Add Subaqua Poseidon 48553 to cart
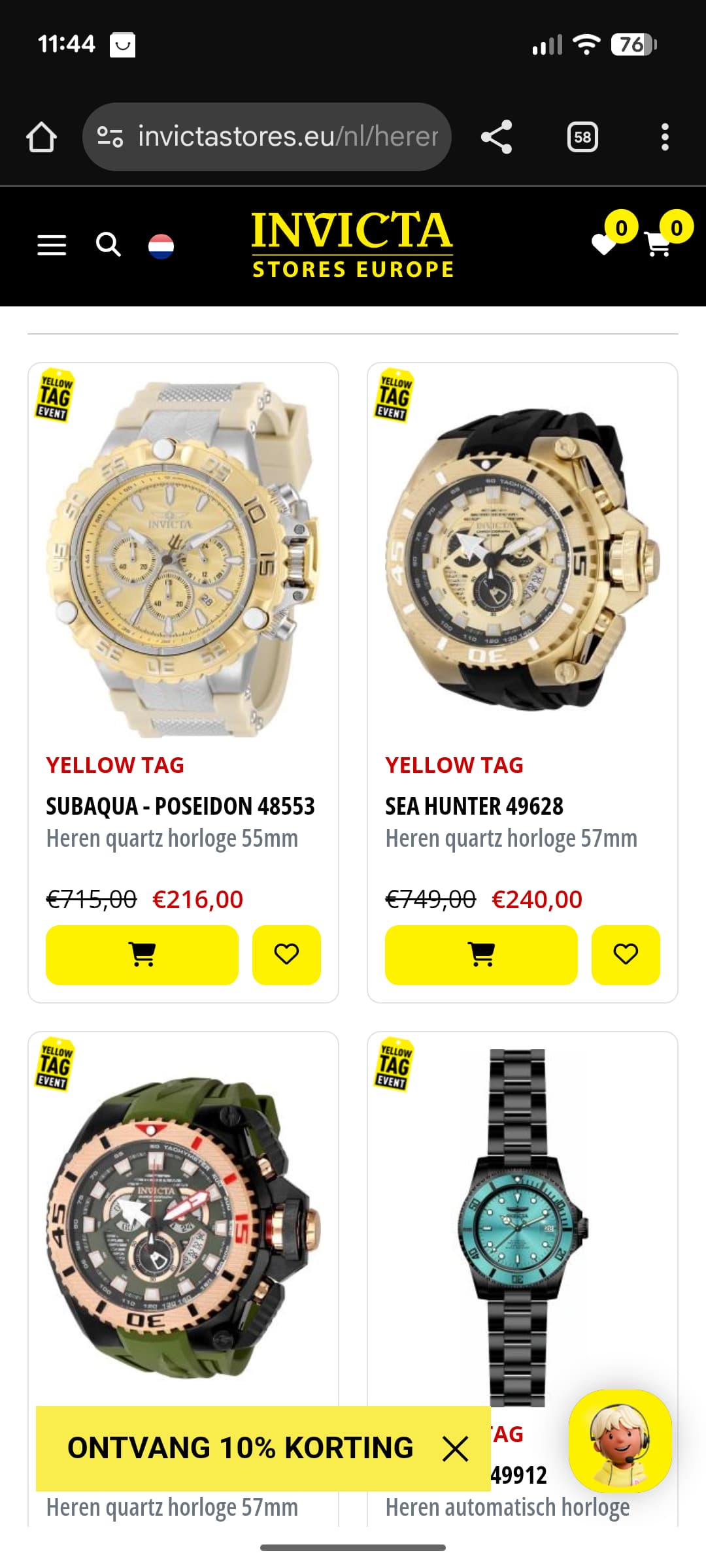706x1568 pixels. tap(142, 955)
